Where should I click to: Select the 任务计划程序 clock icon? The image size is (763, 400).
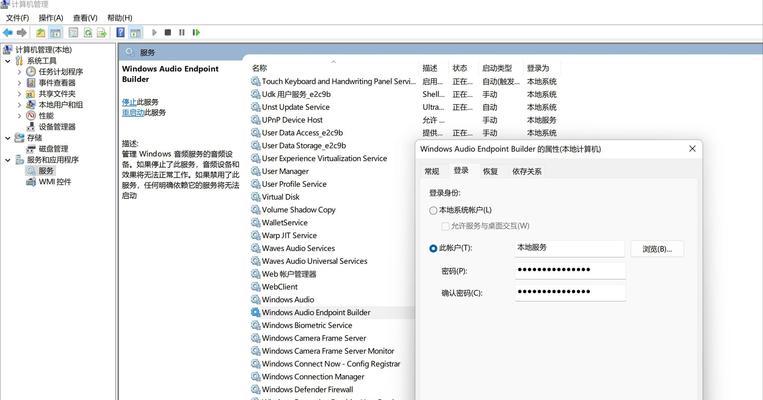tap(31, 72)
